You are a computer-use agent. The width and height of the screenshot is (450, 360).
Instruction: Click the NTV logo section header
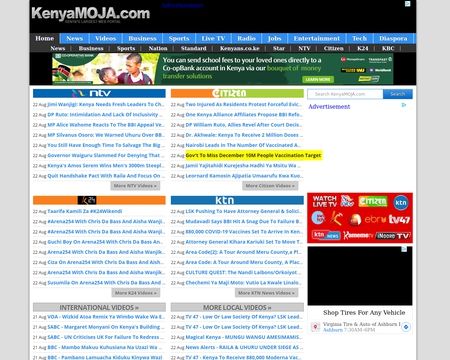99,93
